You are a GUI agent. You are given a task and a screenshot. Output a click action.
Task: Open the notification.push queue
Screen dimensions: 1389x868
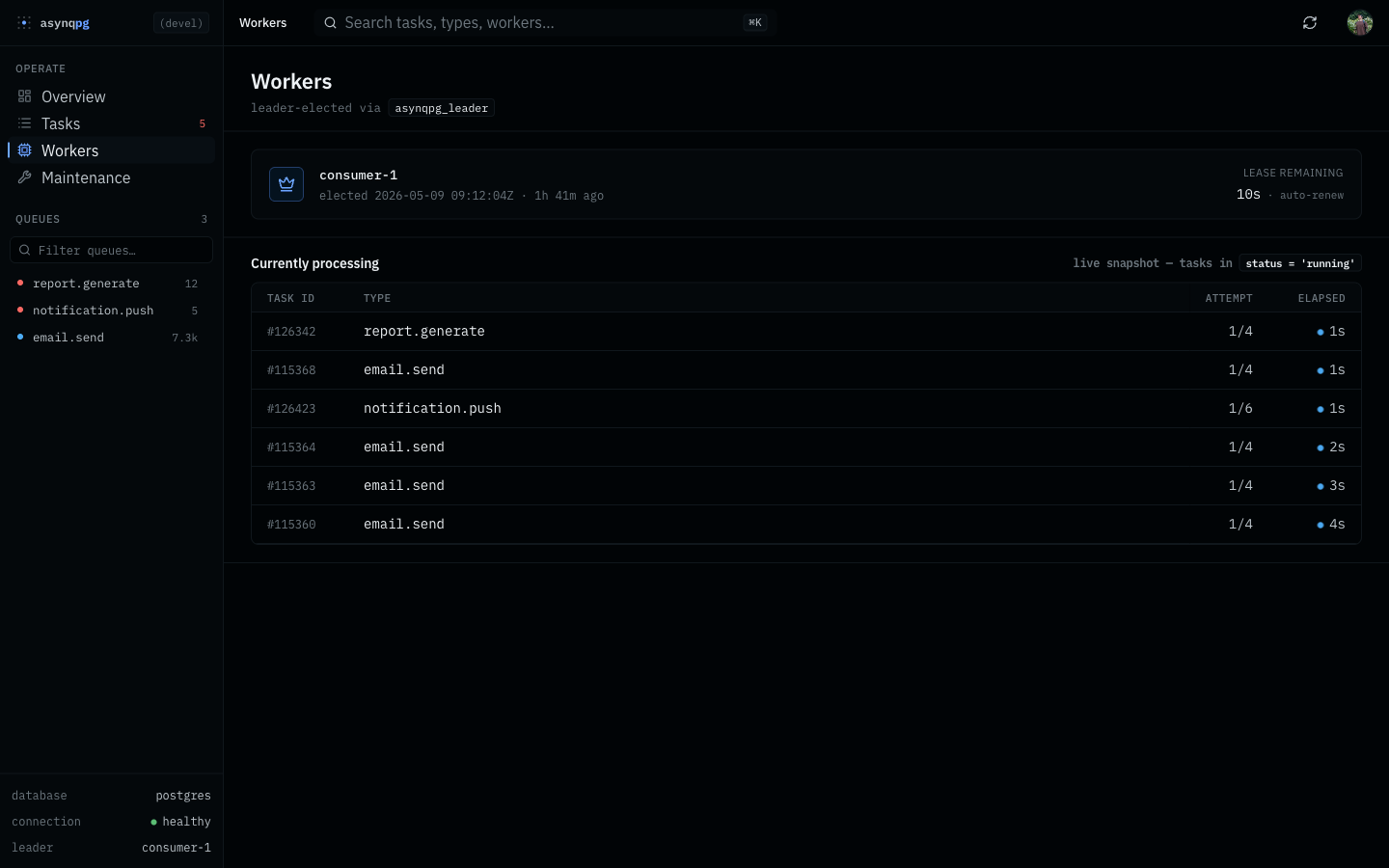[x=111, y=311]
